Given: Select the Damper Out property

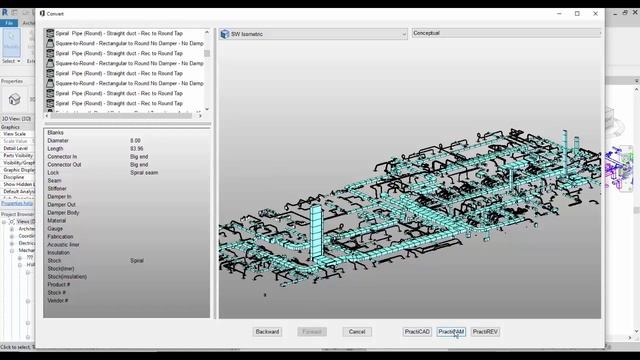Looking at the screenshot, I should point(127,204).
